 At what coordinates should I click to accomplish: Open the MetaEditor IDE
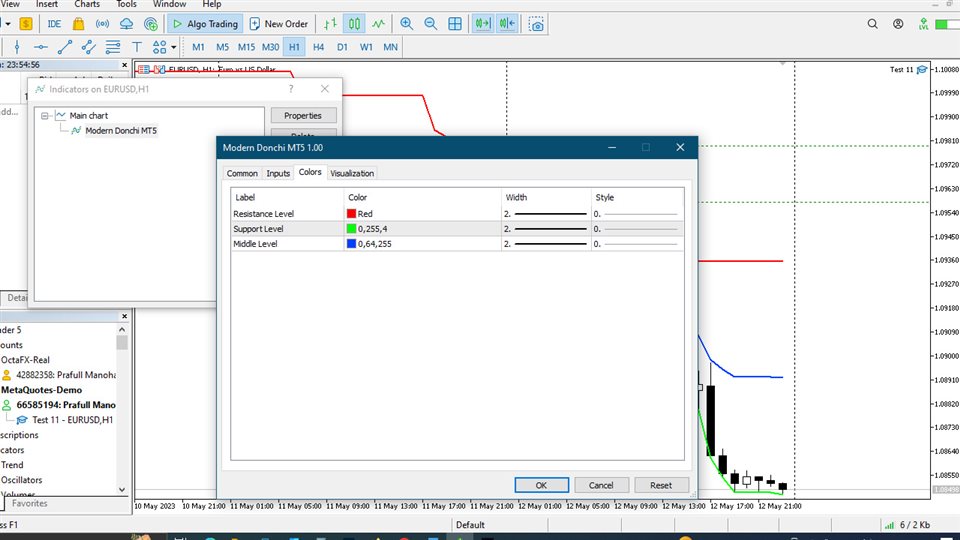point(54,23)
